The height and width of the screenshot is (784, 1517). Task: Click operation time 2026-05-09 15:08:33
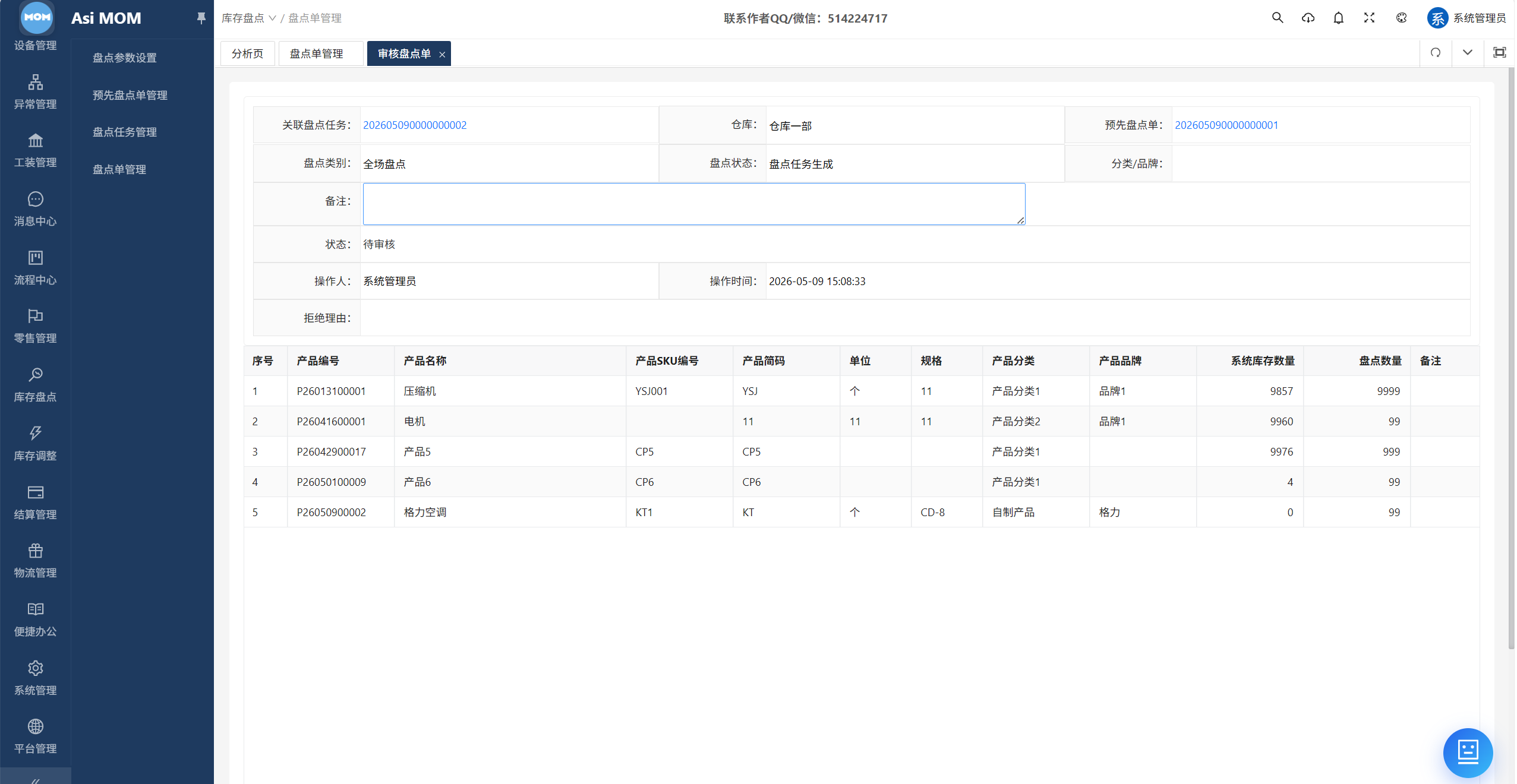[817, 282]
